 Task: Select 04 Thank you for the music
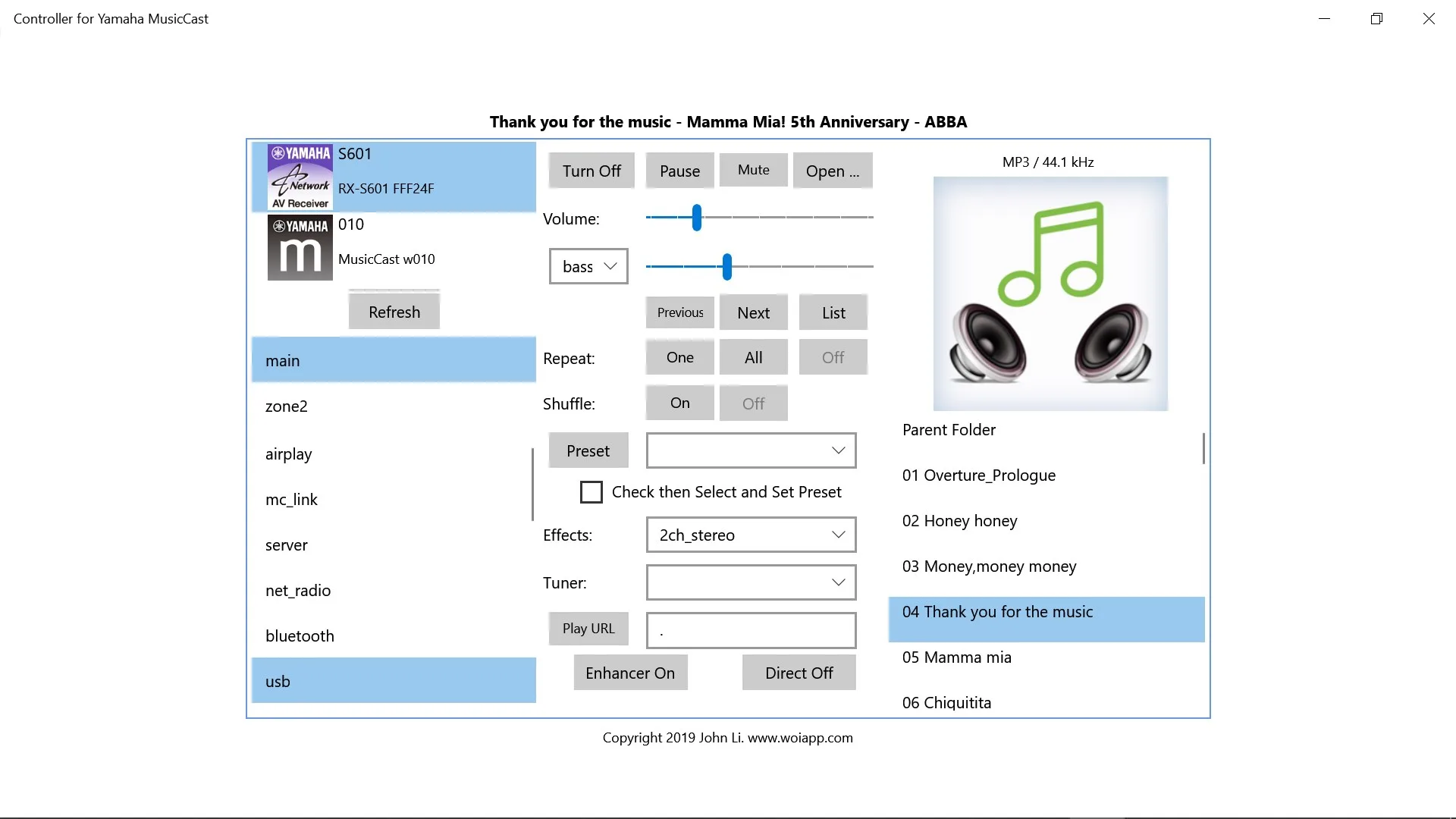coord(1046,619)
